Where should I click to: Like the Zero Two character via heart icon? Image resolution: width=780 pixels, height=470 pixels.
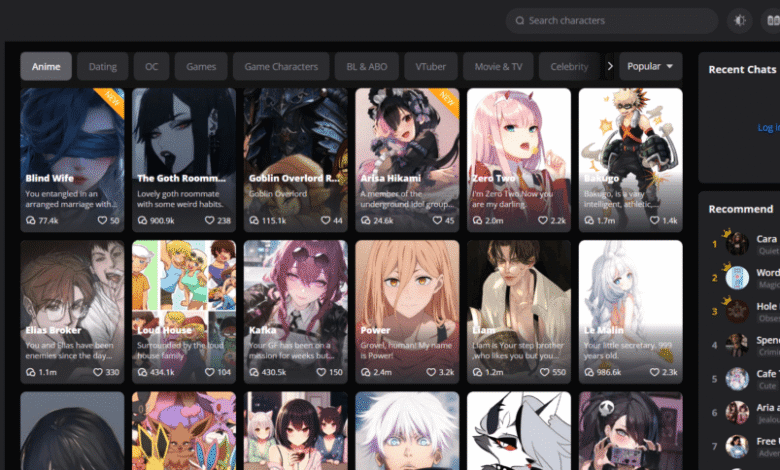pyautogui.click(x=543, y=220)
